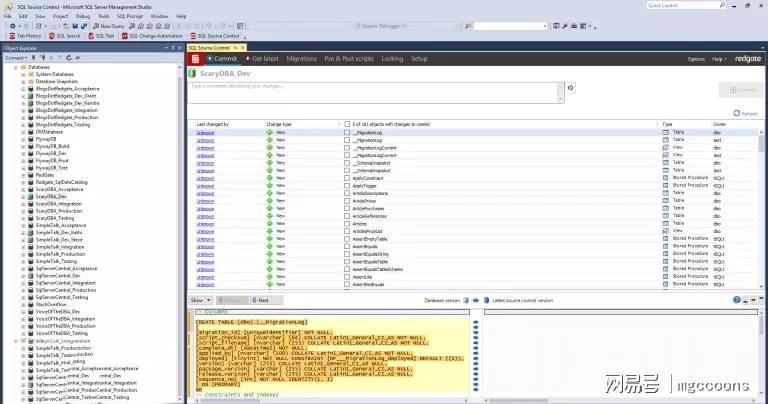Image resolution: width=768 pixels, height=404 pixels.
Task: Check the select-all objects to commit checkbox
Action: (x=345, y=124)
